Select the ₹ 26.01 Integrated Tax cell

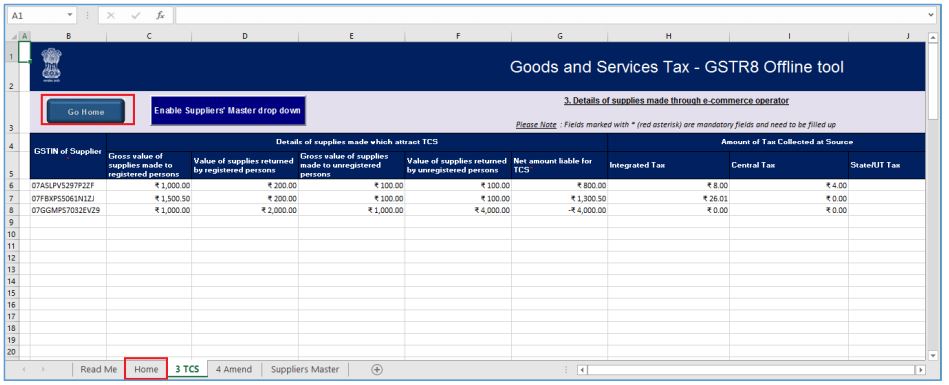pyautogui.click(x=668, y=198)
